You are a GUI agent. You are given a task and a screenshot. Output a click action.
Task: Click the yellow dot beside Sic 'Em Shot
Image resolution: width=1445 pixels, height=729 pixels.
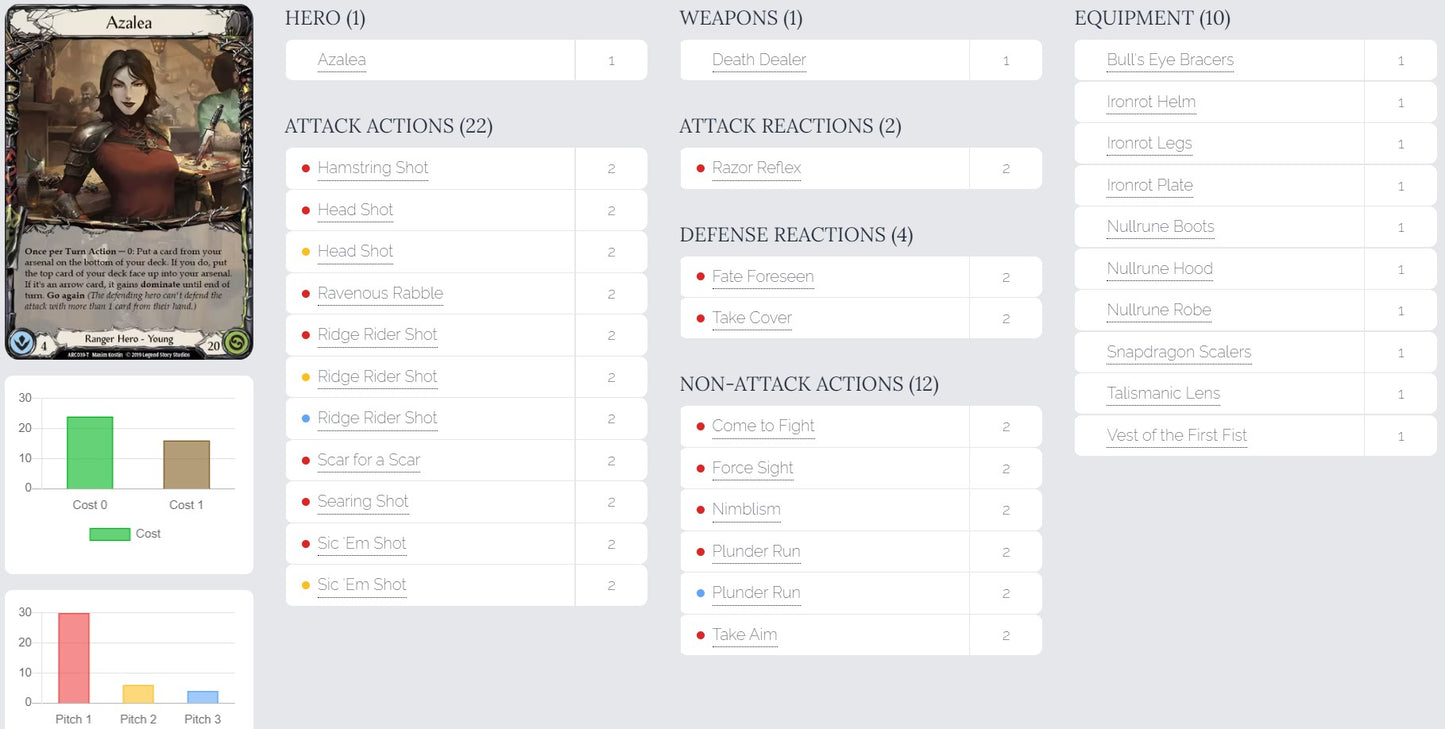(306, 586)
